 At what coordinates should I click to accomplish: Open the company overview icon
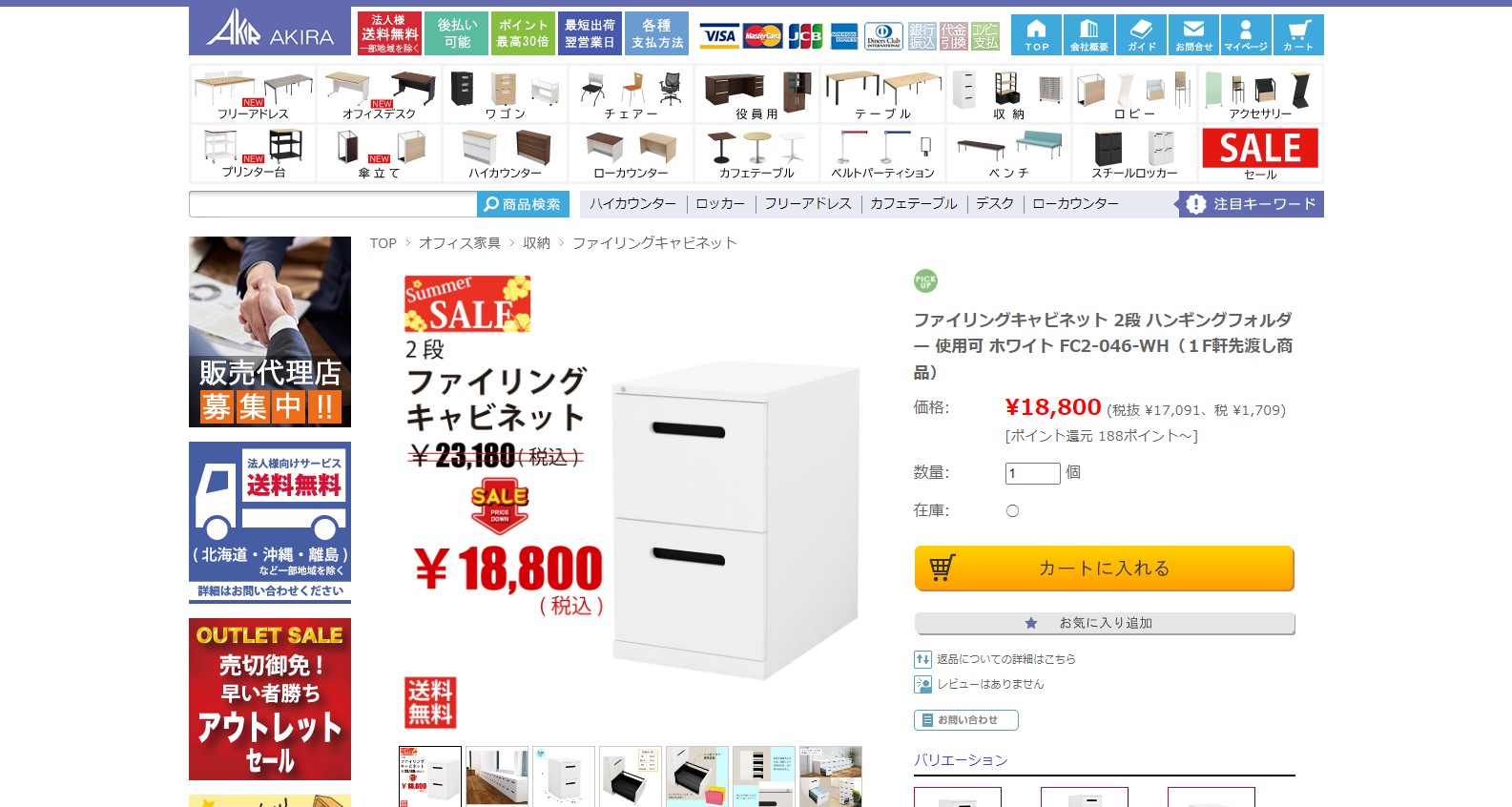click(x=1088, y=34)
